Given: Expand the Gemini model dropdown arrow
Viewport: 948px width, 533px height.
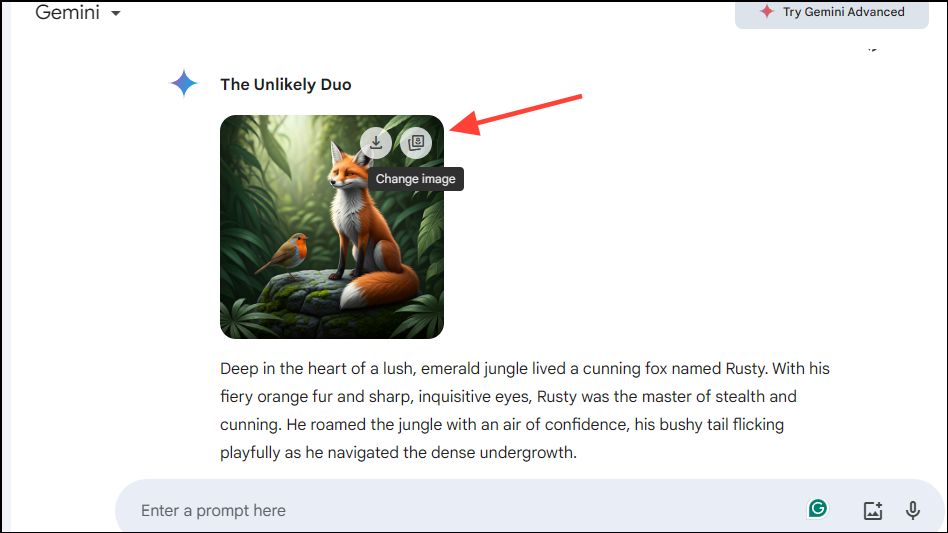Looking at the screenshot, I should 115,13.
